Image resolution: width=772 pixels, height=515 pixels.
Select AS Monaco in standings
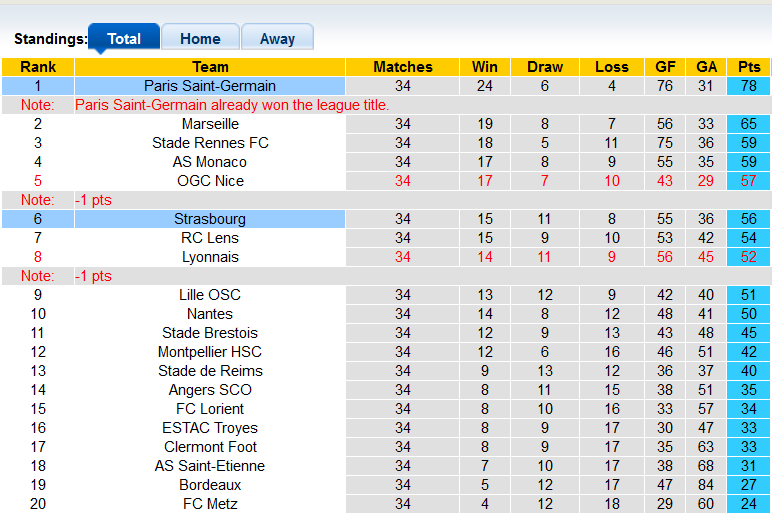pyautogui.click(x=210, y=162)
